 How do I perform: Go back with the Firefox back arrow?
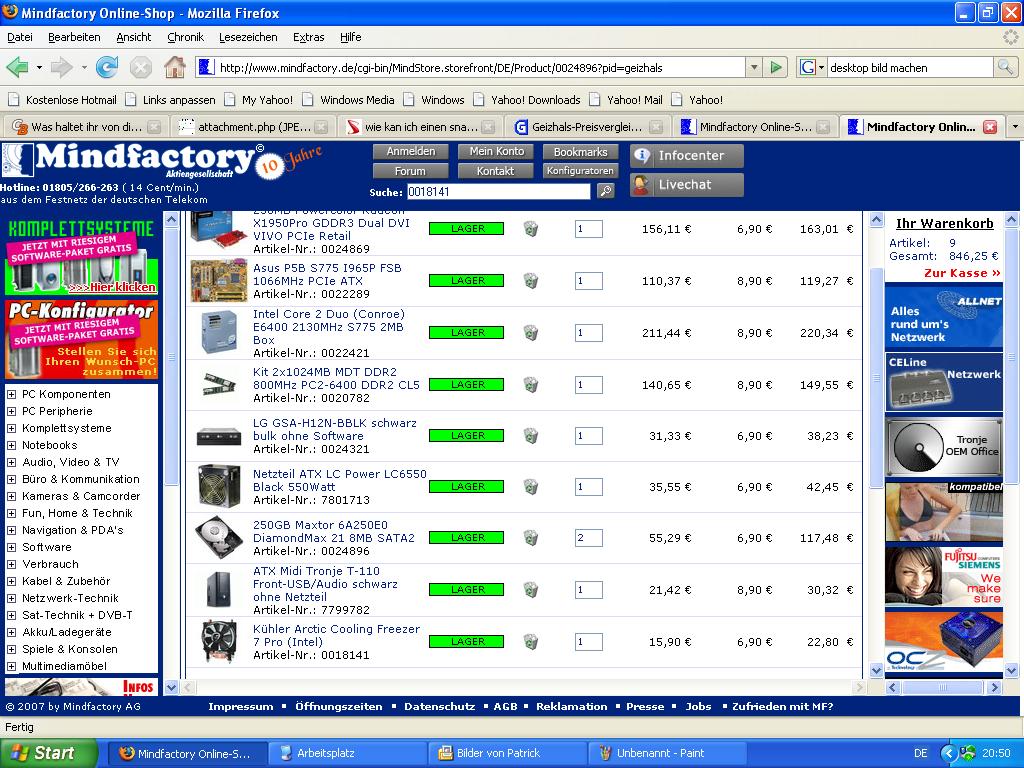tap(17, 67)
